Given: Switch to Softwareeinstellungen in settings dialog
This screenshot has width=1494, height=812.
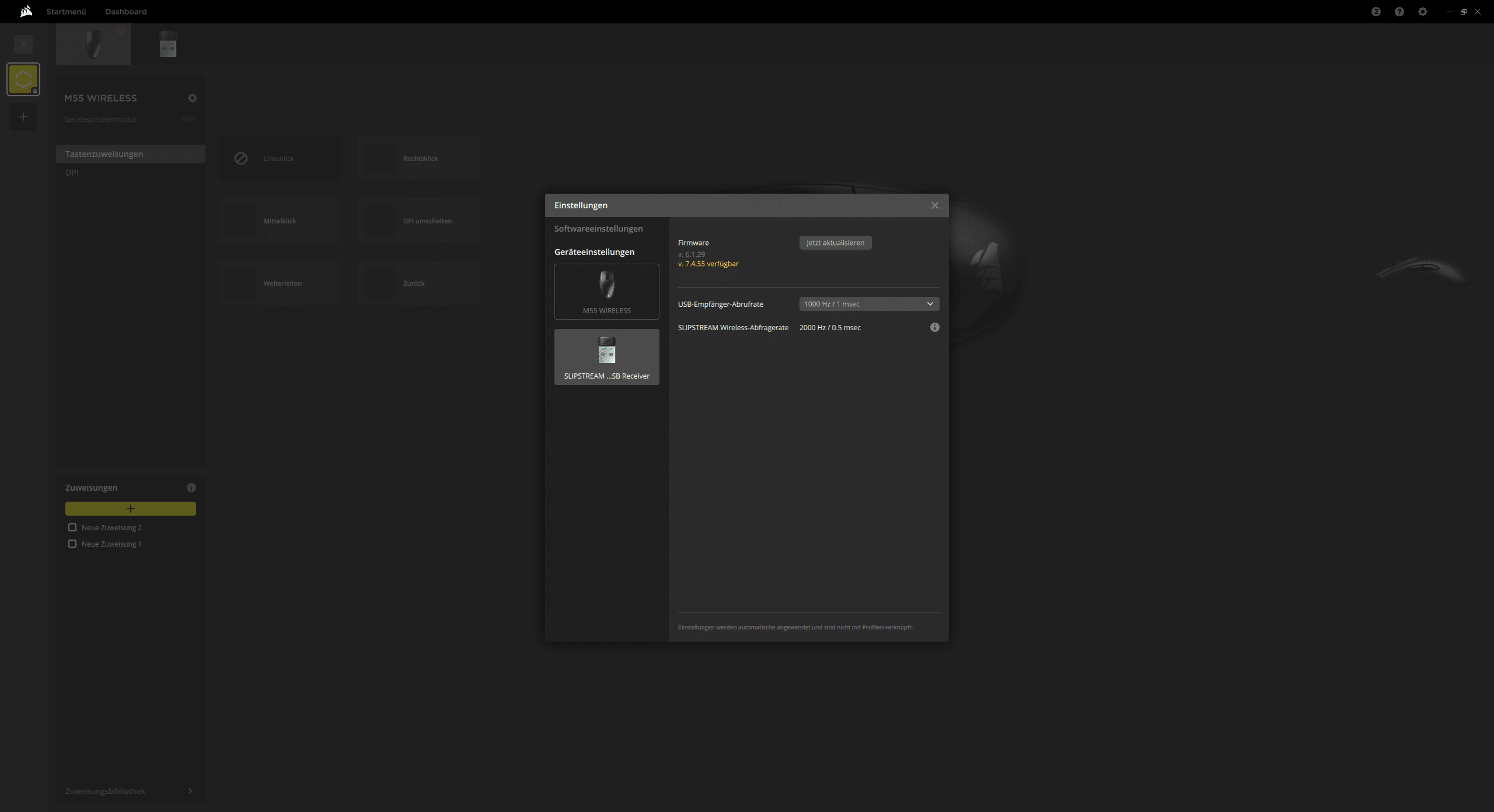Looking at the screenshot, I should click(x=598, y=229).
